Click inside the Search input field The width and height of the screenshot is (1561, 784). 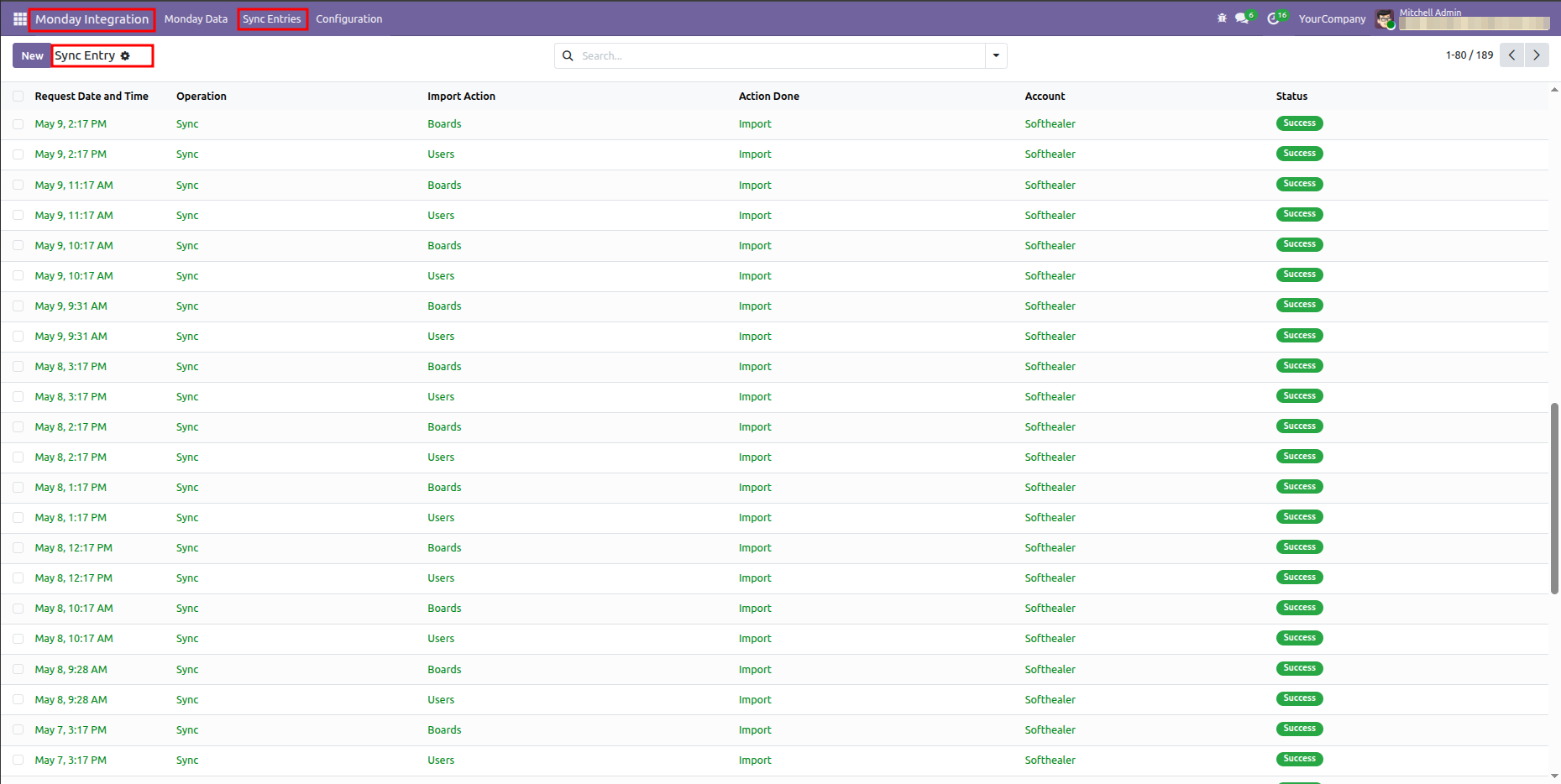(781, 55)
